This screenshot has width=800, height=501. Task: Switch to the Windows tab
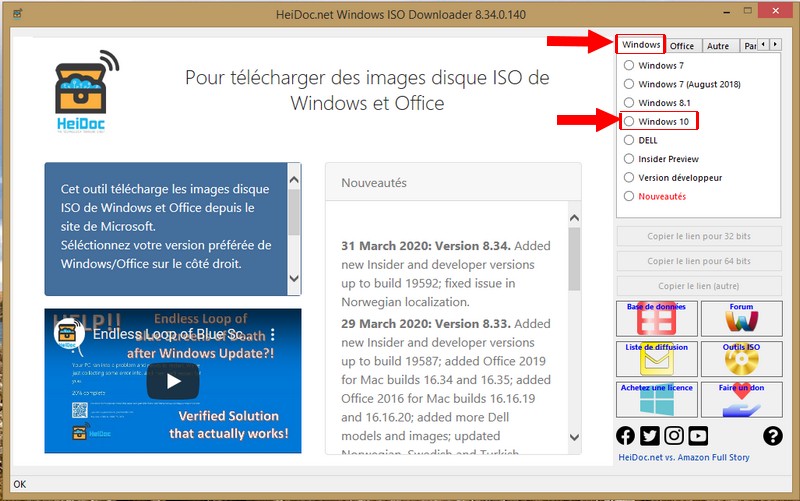tap(641, 45)
